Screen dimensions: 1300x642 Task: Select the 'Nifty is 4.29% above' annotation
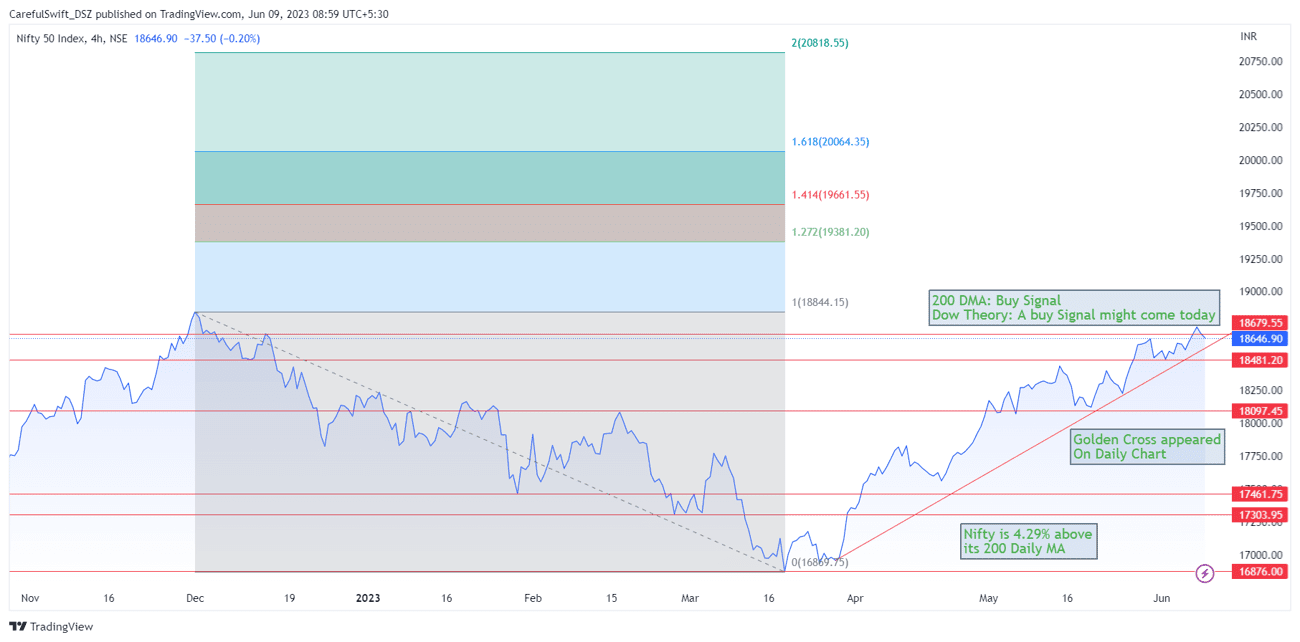1028,541
